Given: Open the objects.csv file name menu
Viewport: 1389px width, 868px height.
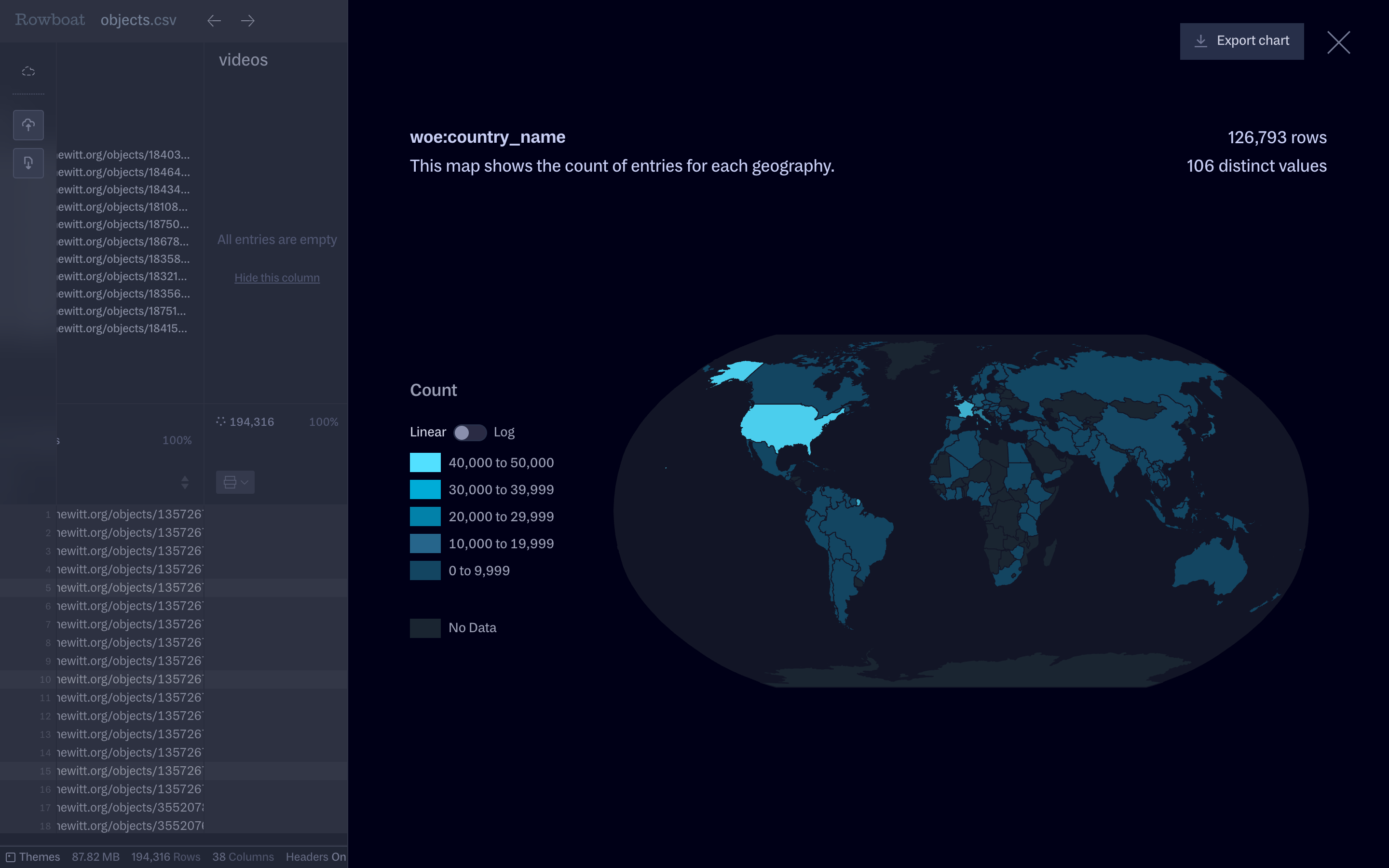Looking at the screenshot, I should tap(138, 20).
